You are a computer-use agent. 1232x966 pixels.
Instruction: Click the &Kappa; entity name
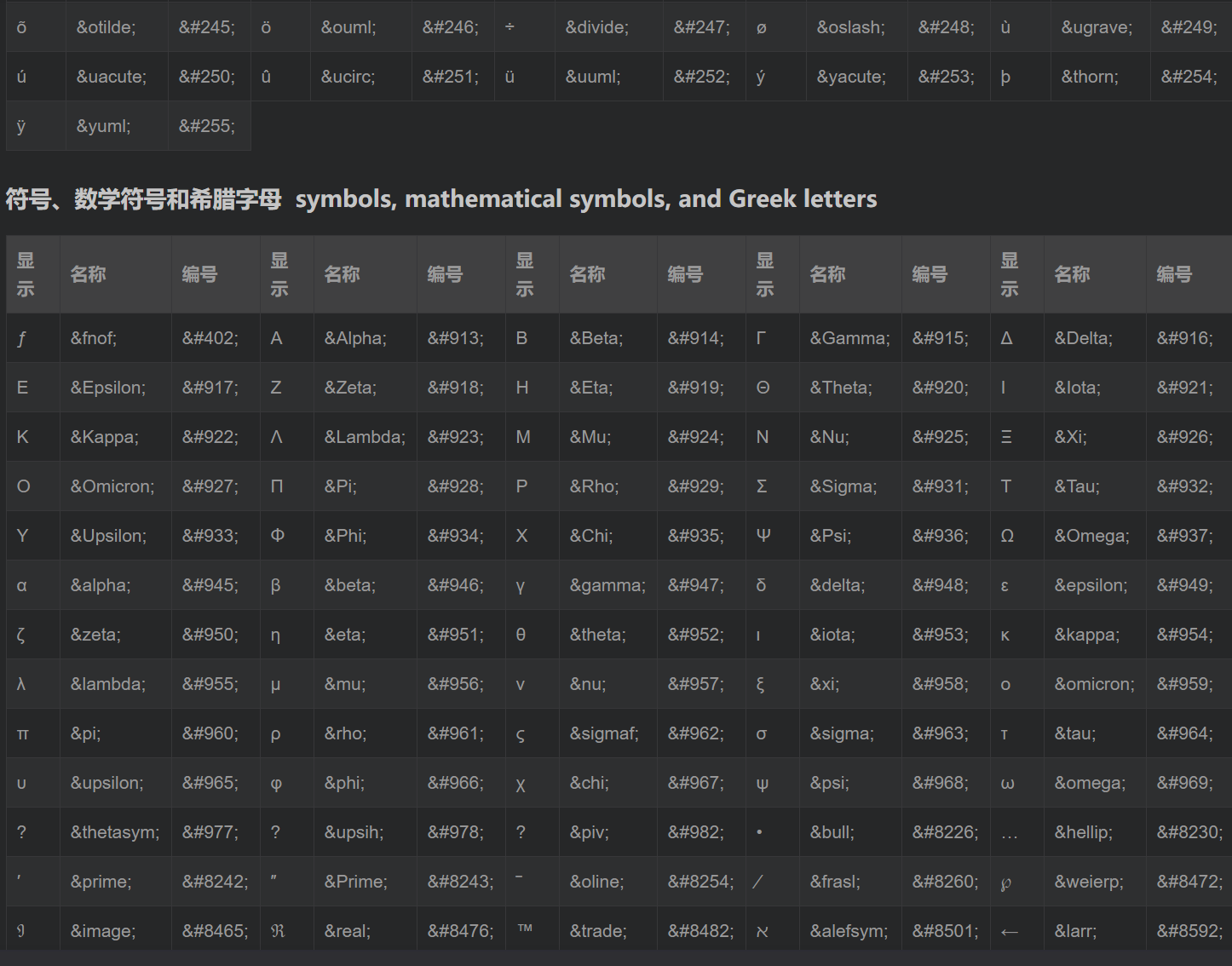pos(105,437)
